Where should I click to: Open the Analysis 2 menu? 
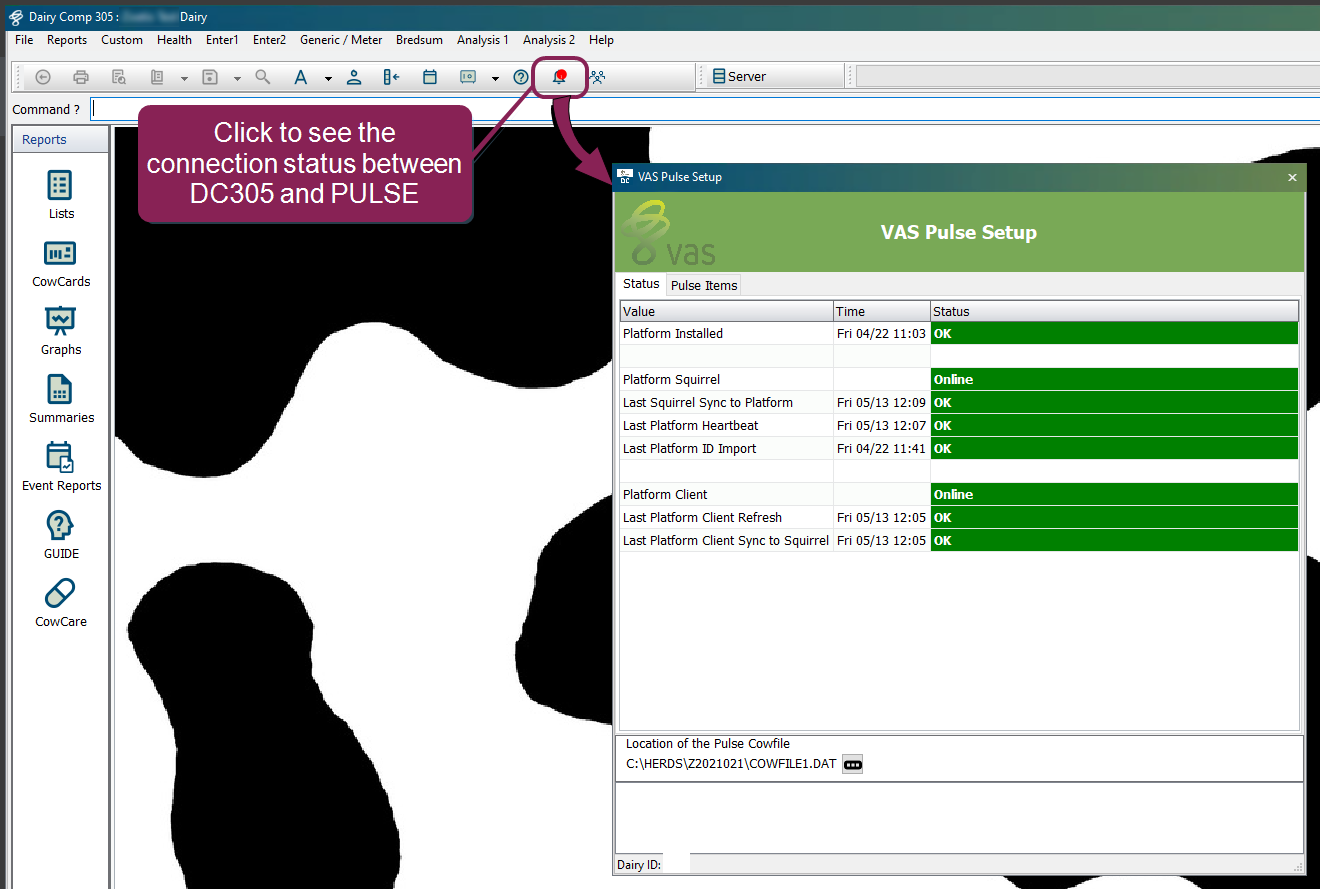coord(549,40)
